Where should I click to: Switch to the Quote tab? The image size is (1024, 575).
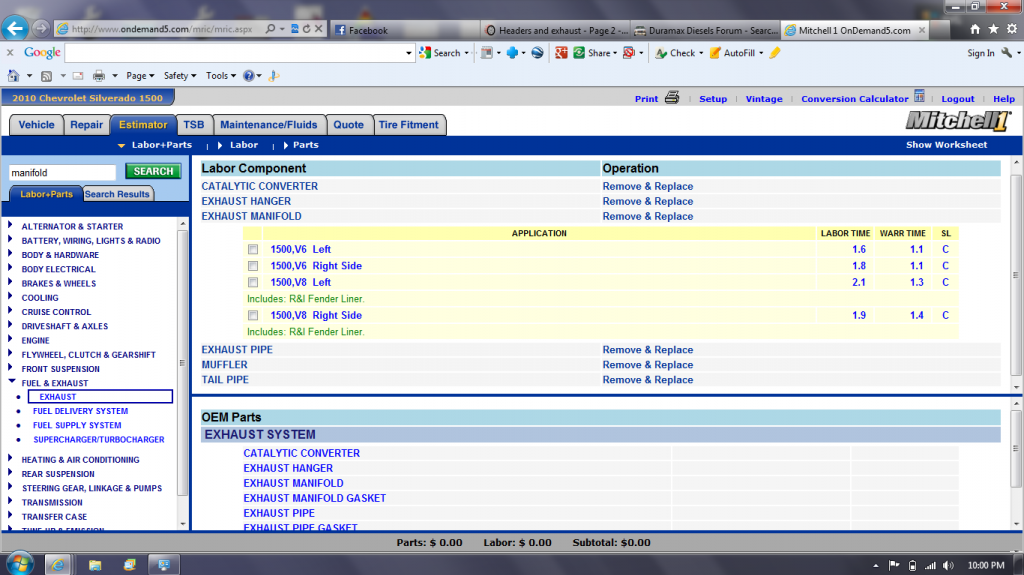pyautogui.click(x=349, y=125)
